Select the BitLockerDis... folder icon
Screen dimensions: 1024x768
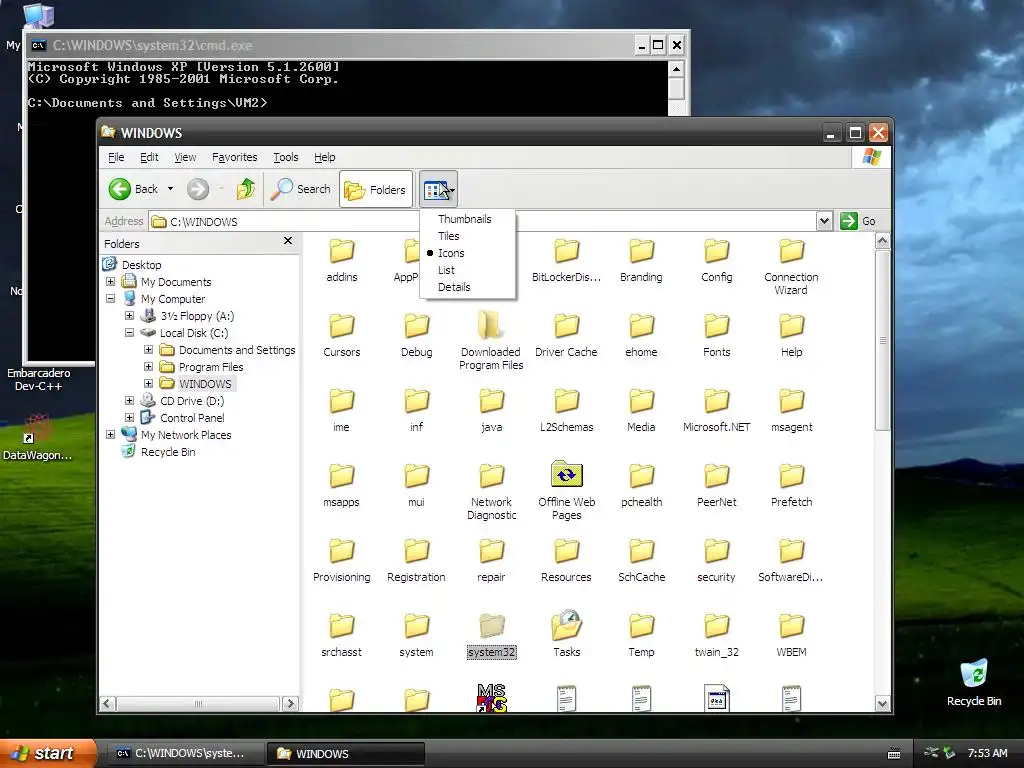566,251
